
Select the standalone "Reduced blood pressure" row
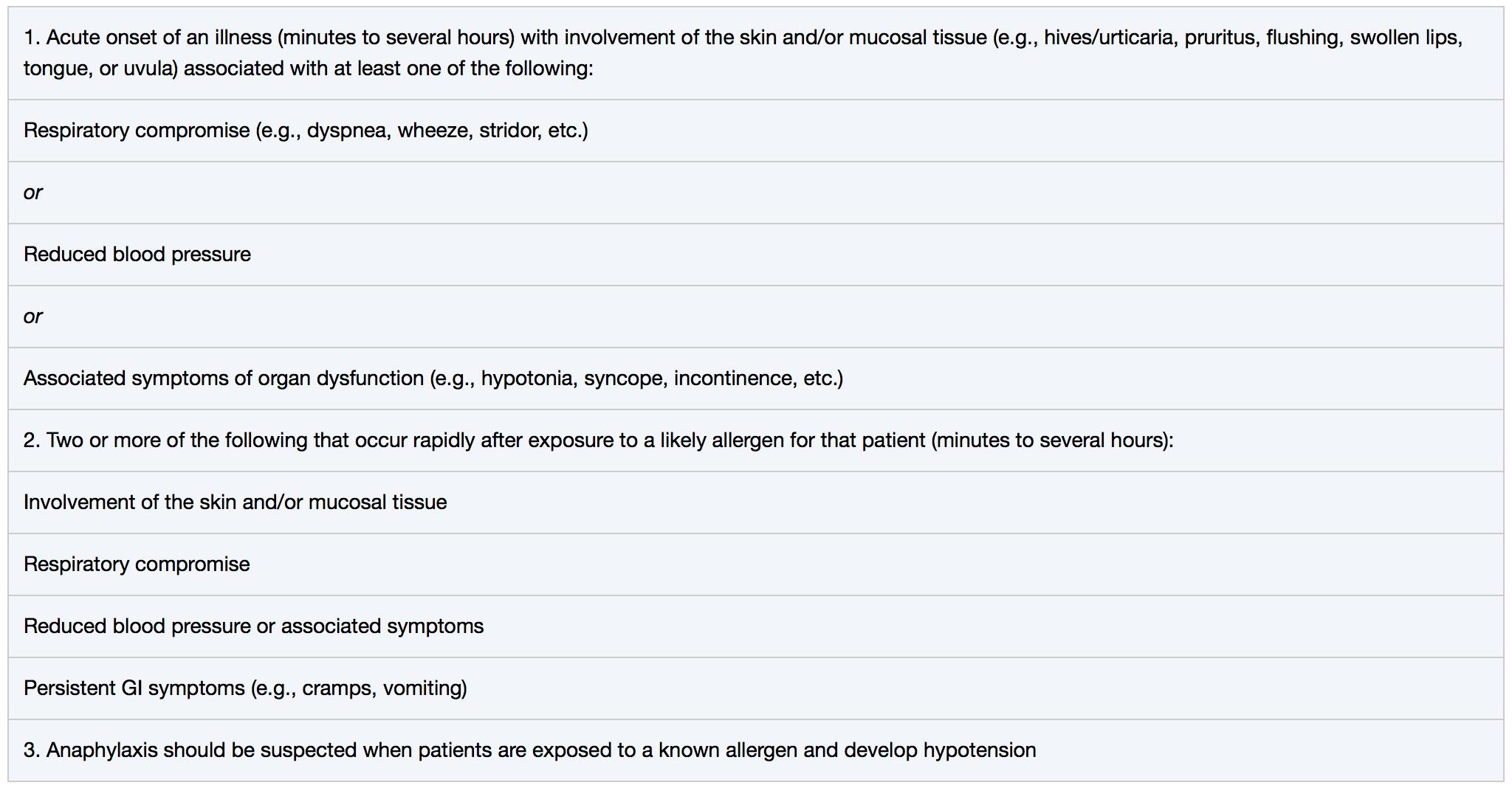137,255
